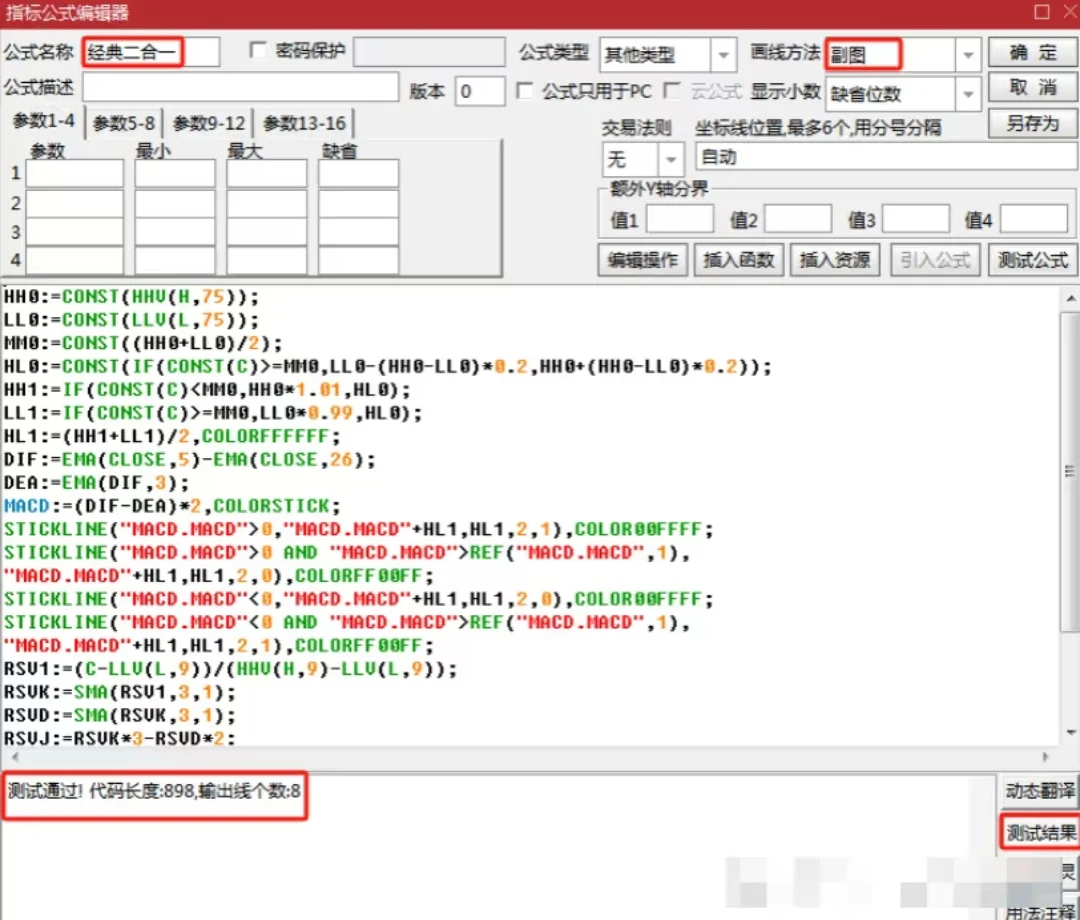Viewport: 1080px width, 920px height.
Task: Click the 插入函数 insert function button
Action: 739,260
